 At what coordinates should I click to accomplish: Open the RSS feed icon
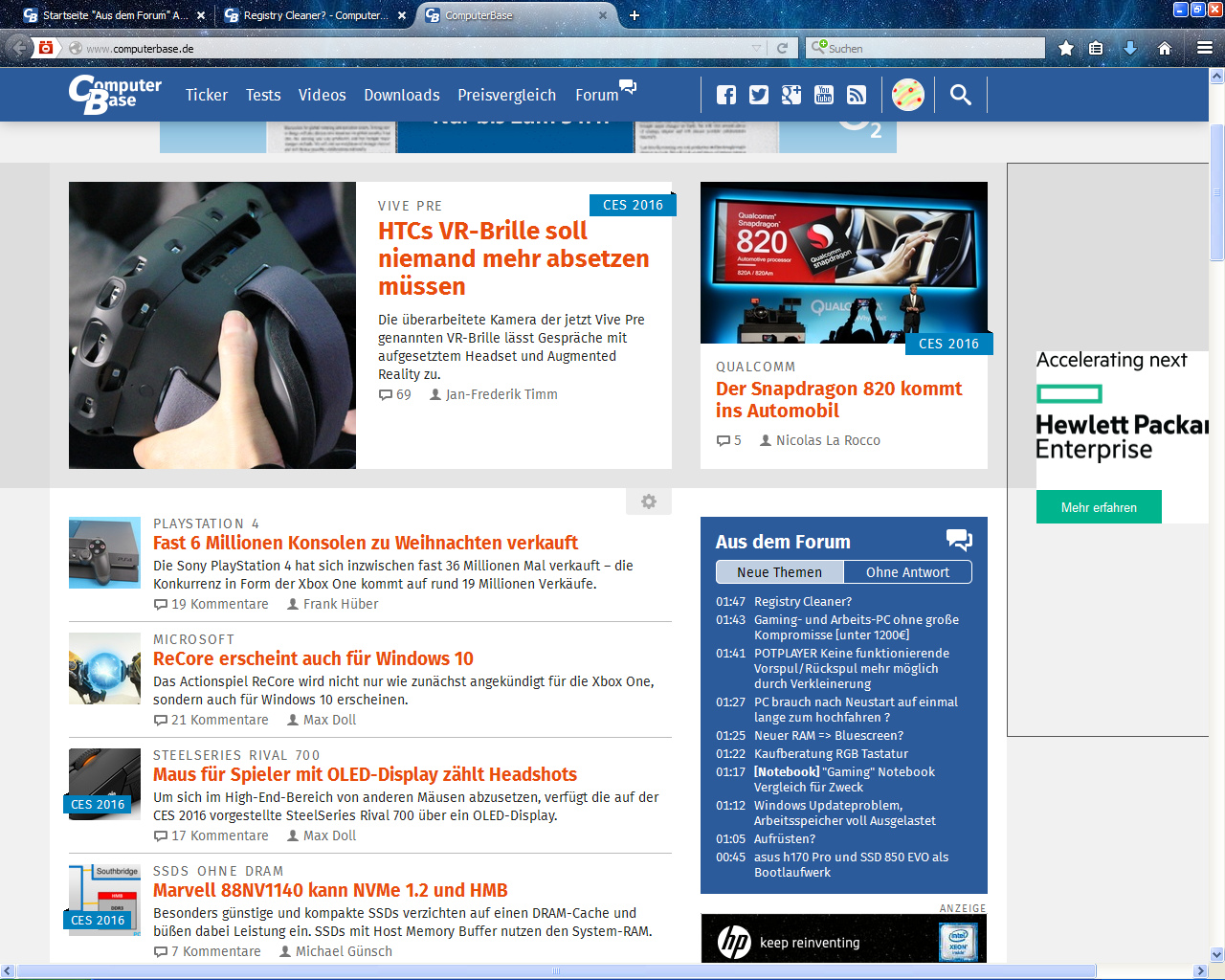(x=857, y=95)
